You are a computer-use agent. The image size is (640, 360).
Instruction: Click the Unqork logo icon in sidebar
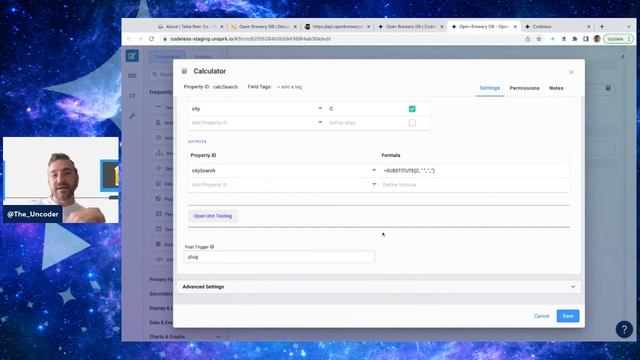coord(132,56)
